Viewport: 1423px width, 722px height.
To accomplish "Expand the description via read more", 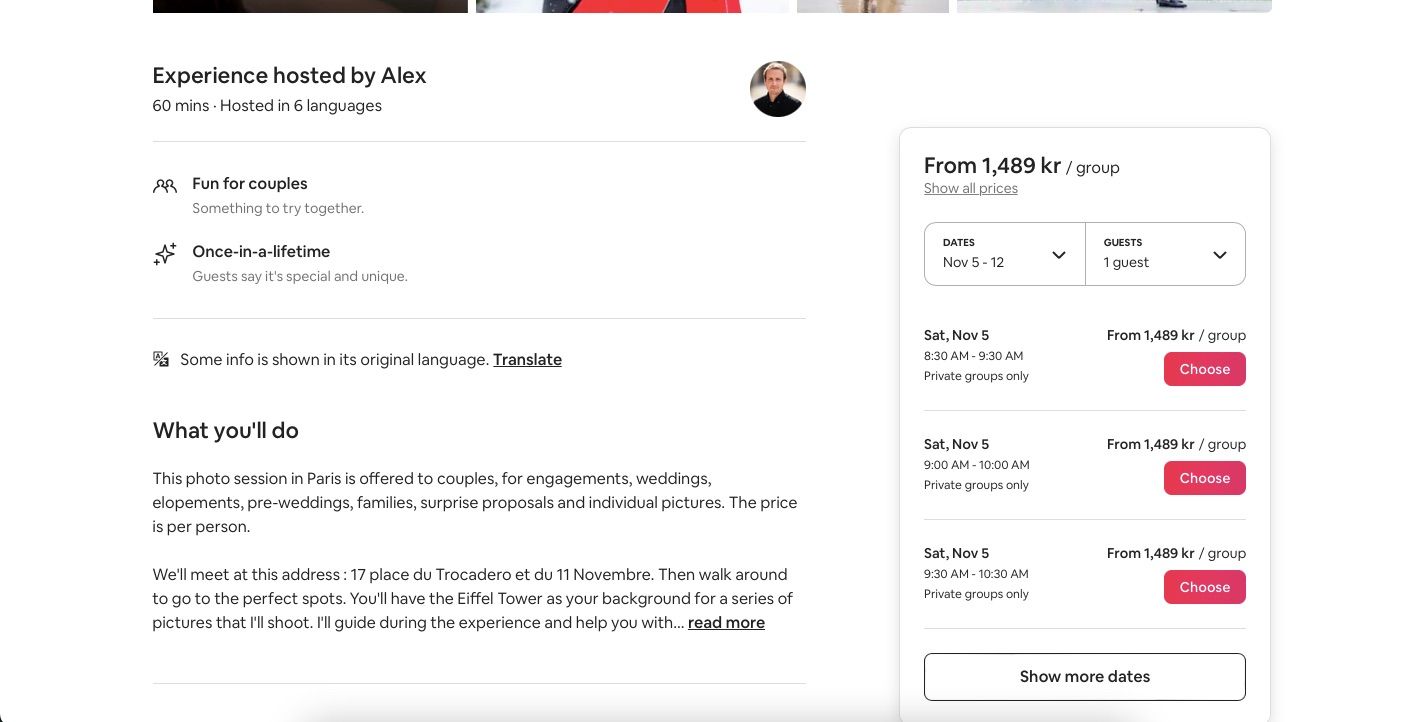I will (726, 622).
